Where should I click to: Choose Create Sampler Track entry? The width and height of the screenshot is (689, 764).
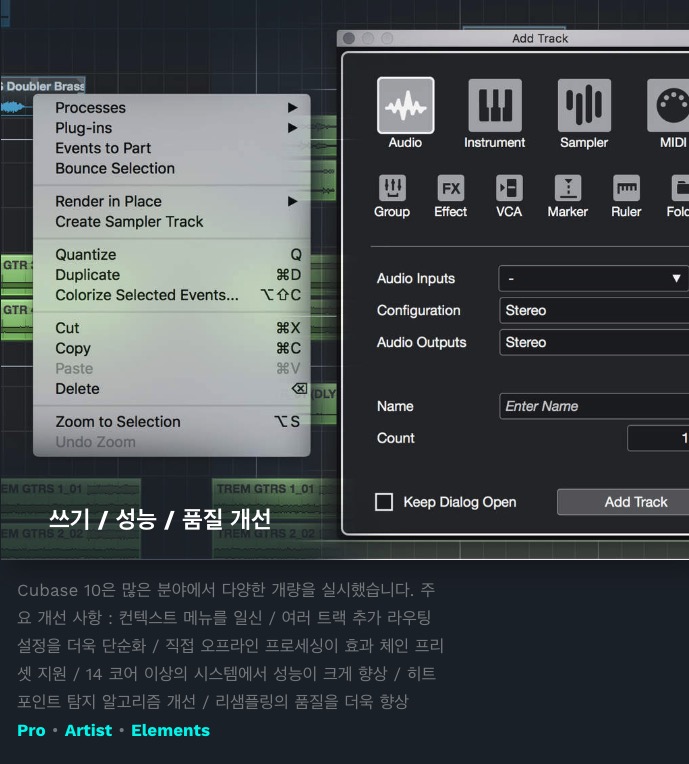coord(172,222)
